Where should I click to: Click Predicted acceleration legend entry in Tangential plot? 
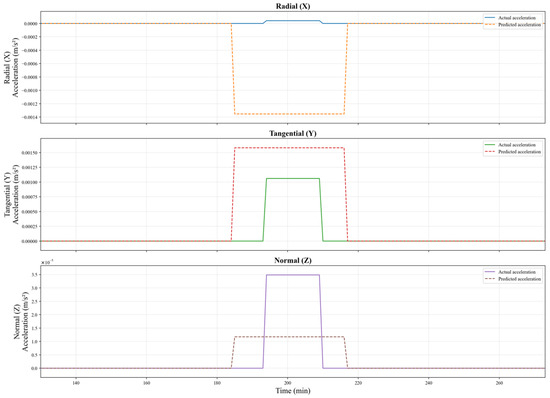[513, 151]
